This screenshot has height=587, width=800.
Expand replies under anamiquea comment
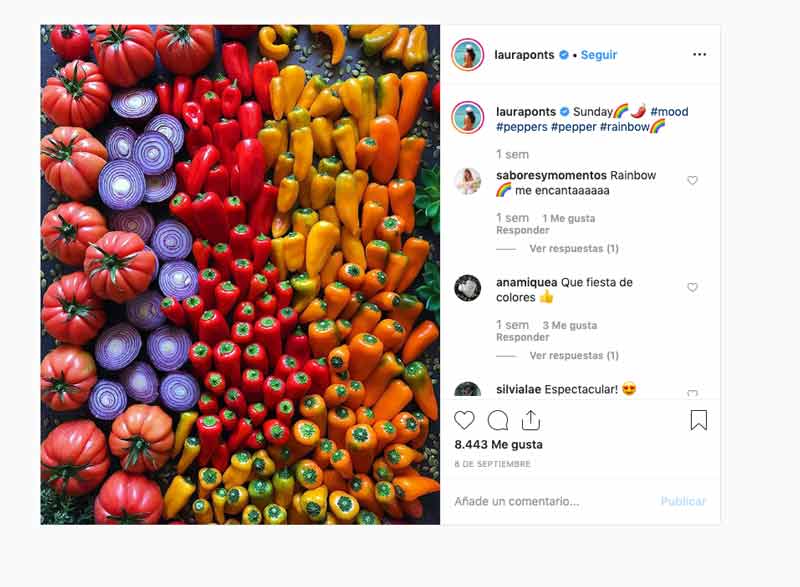pos(574,355)
